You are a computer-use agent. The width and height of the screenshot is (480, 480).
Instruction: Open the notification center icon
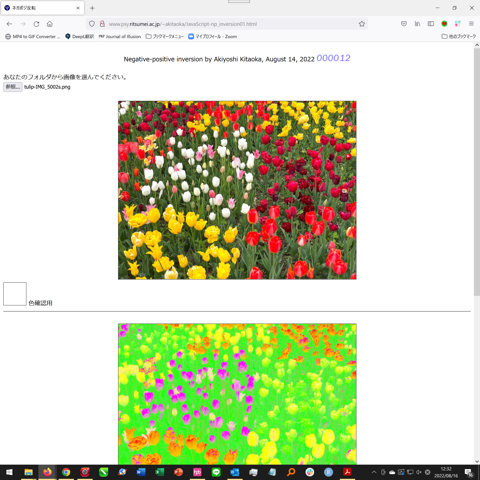pyautogui.click(x=469, y=472)
